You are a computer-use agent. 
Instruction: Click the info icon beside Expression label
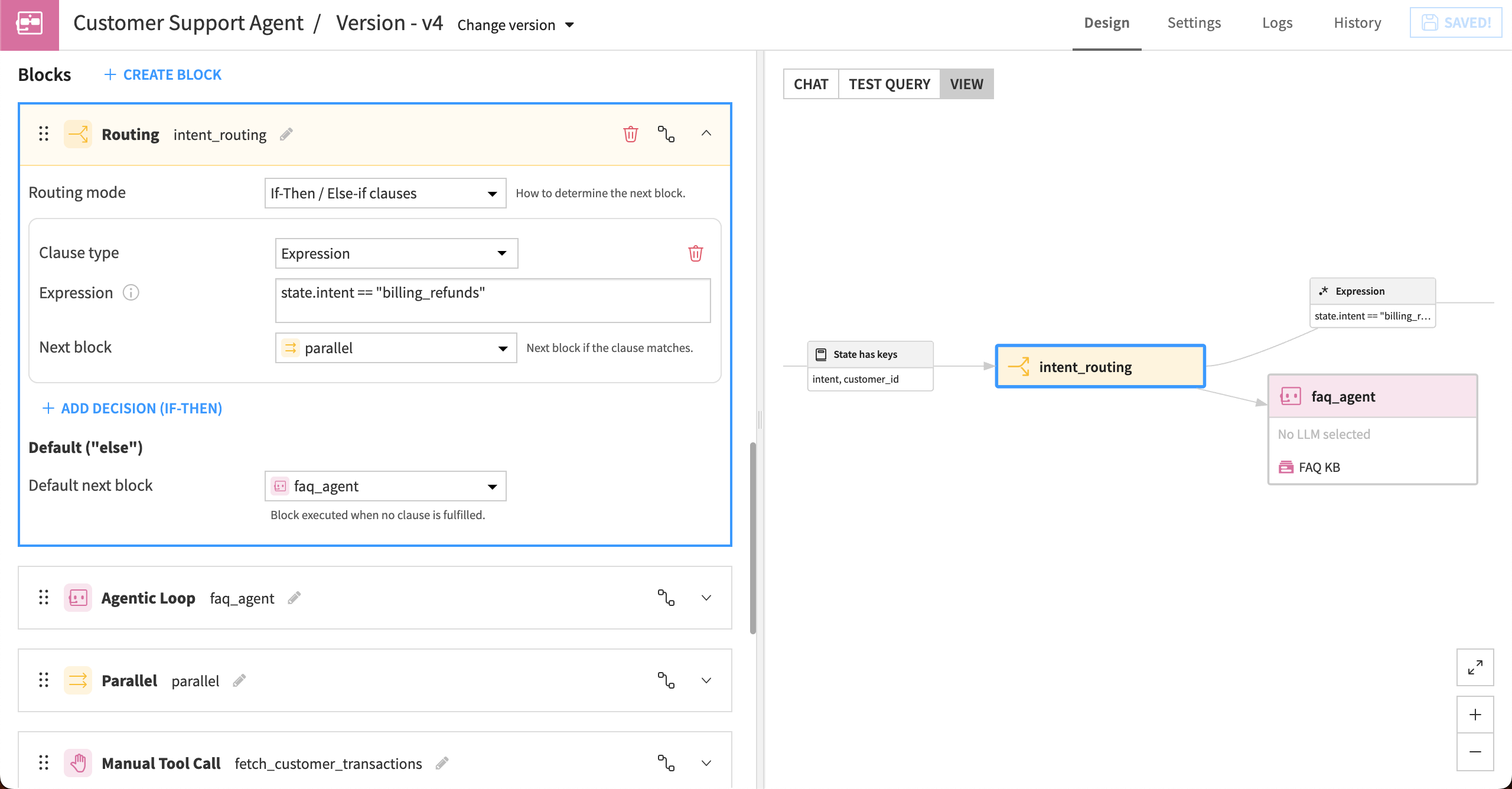pos(131,292)
